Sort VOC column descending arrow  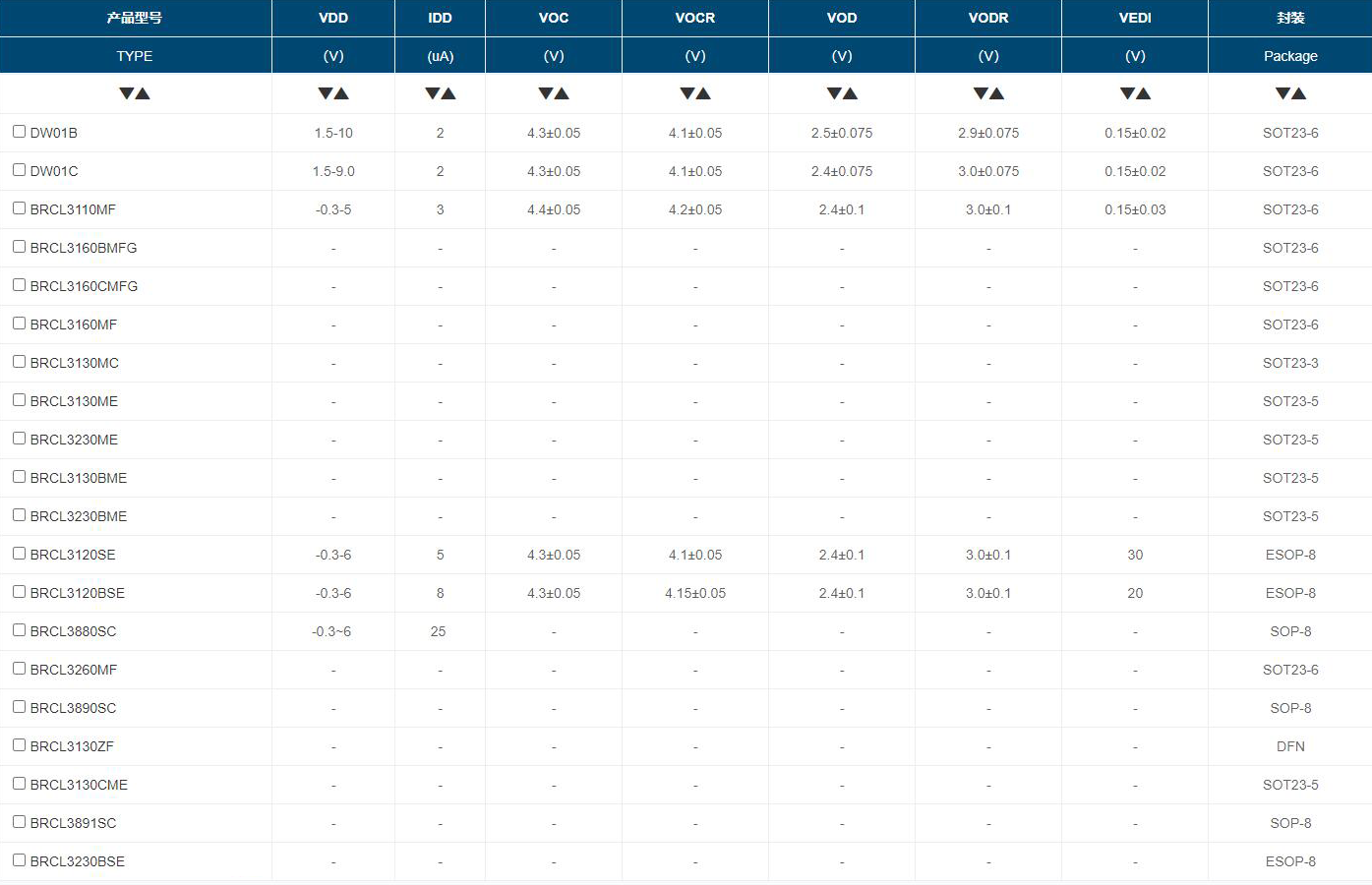coord(546,93)
